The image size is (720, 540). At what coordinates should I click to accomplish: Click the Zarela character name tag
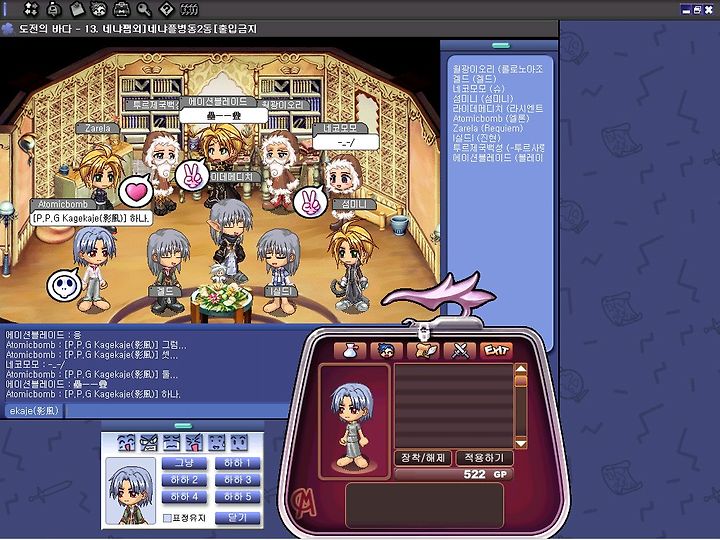97,128
